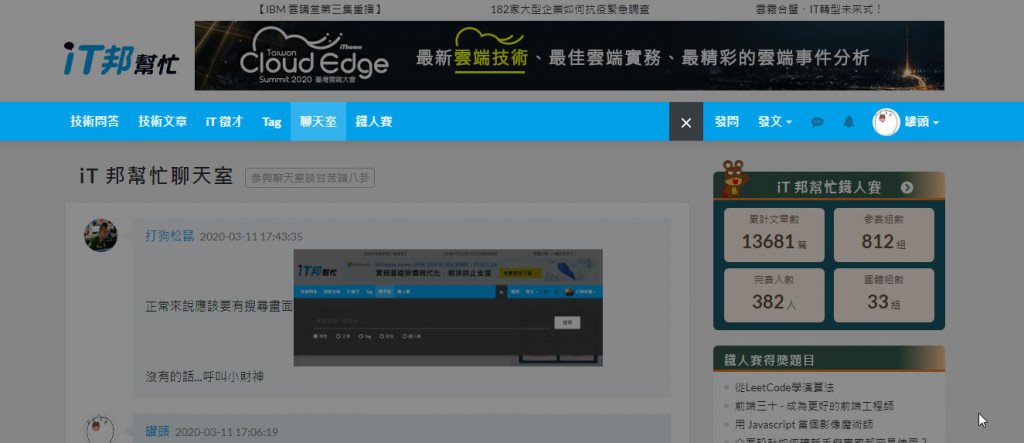
Task: Click the 完賽人數 382 stat card
Action: coord(774,295)
